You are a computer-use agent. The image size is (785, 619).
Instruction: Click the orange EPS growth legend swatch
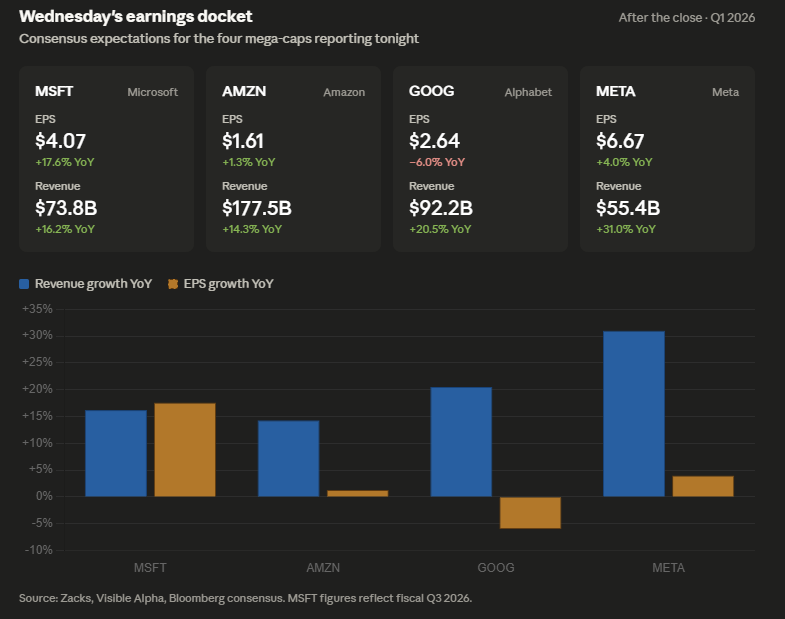[172, 284]
